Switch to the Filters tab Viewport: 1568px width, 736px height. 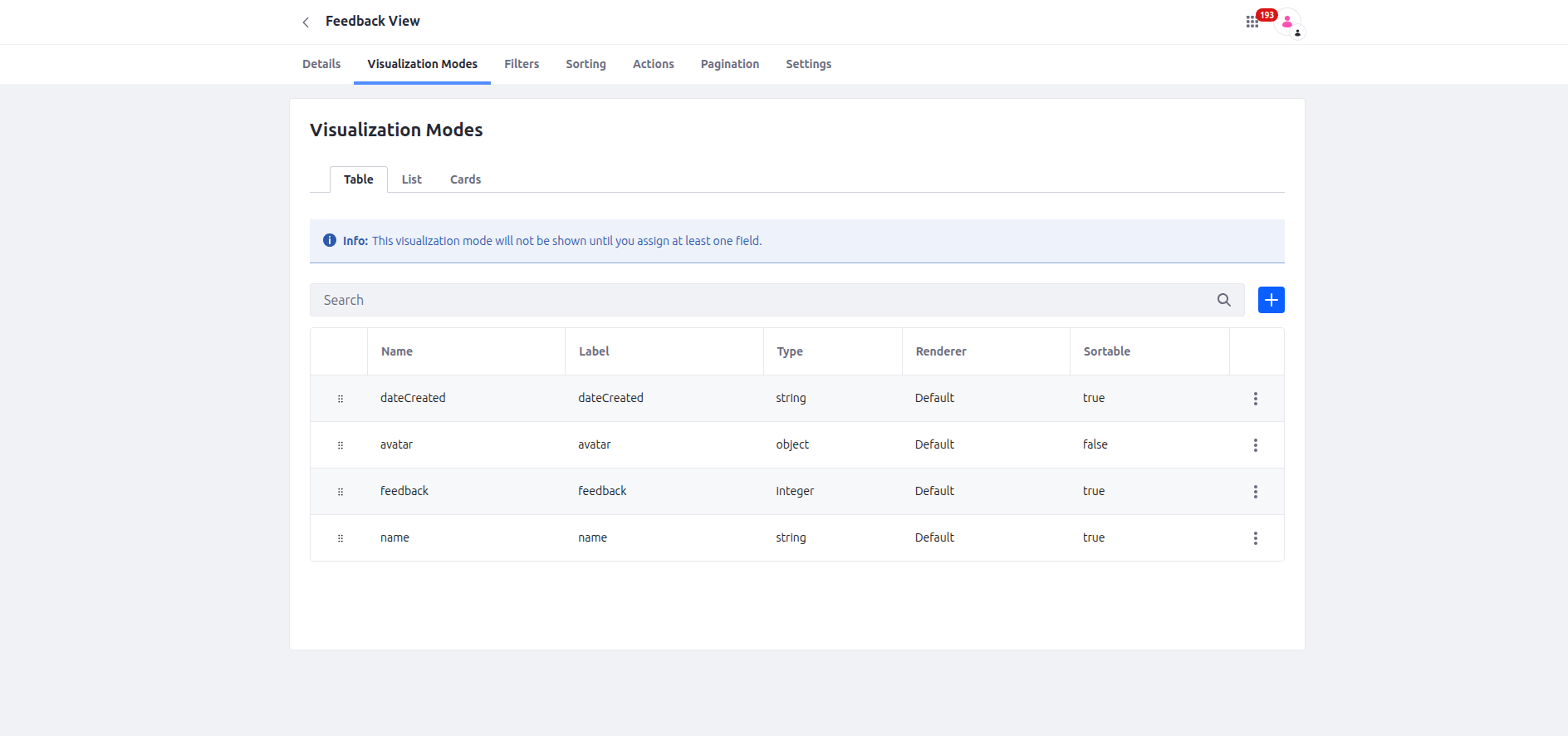[522, 64]
